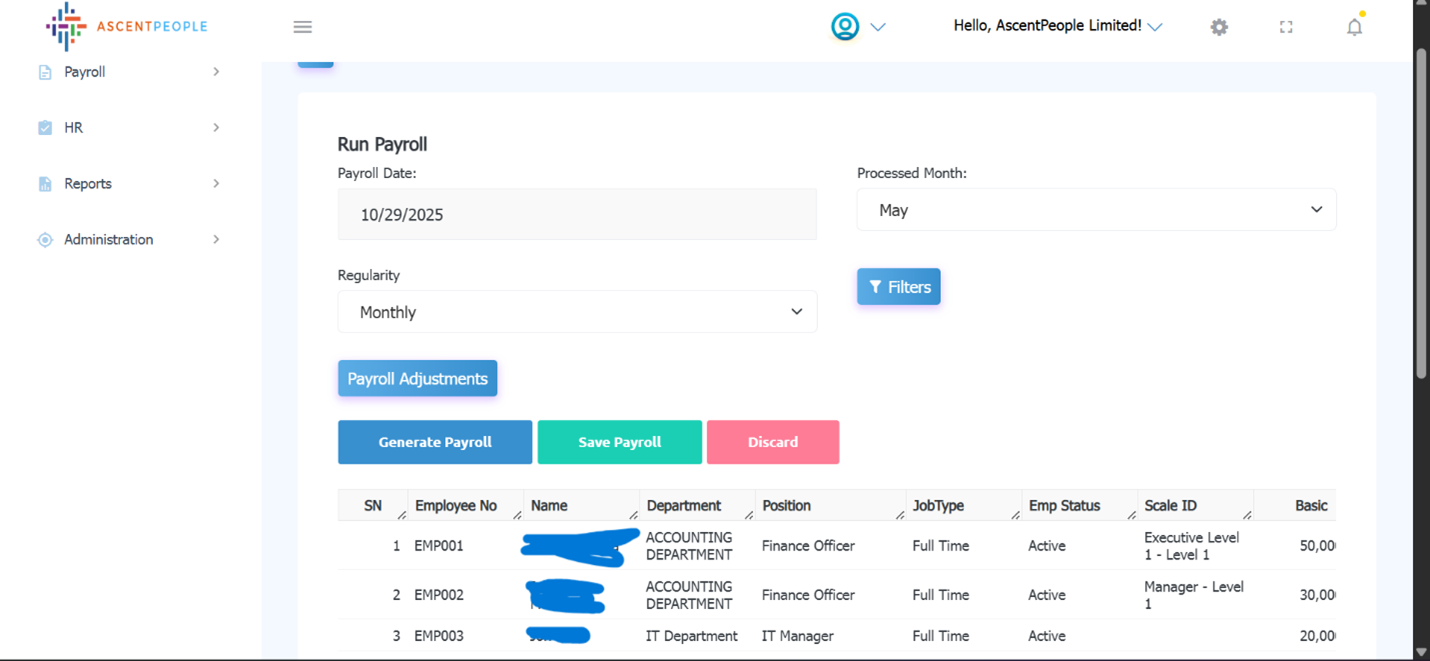Screen dimensions: 1430x661
Task: Click the AscentPeople logo
Action: [126, 26]
